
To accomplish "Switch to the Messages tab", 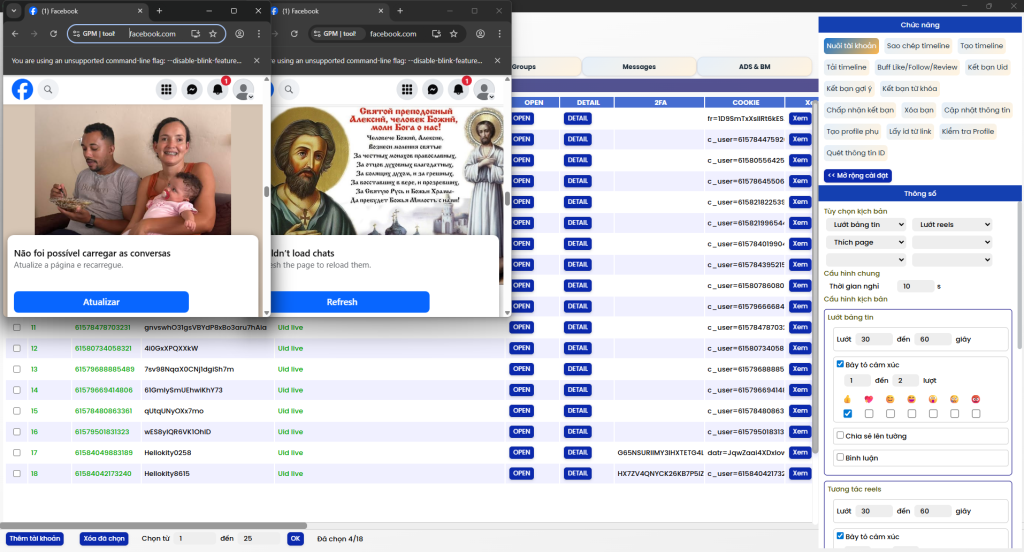I will pos(639,67).
